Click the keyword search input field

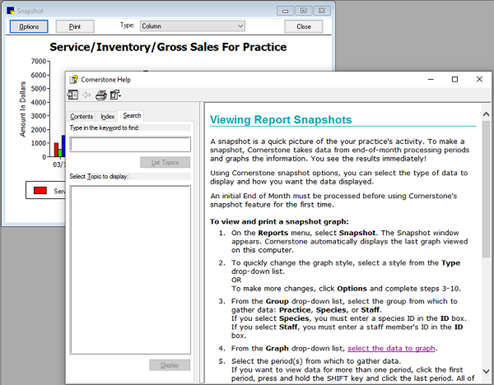pos(130,144)
